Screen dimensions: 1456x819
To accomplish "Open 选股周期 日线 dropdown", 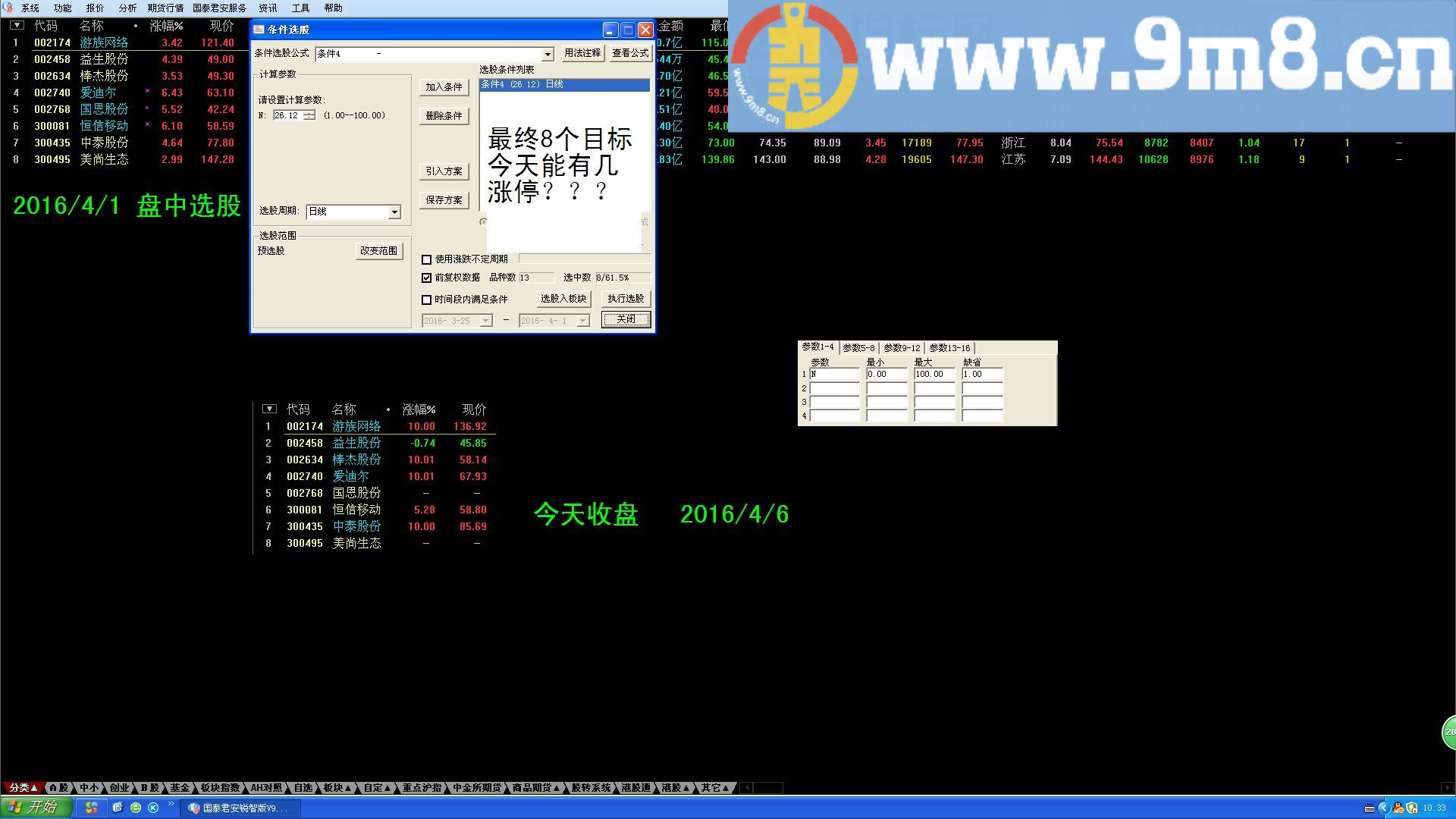I will 394,212.
